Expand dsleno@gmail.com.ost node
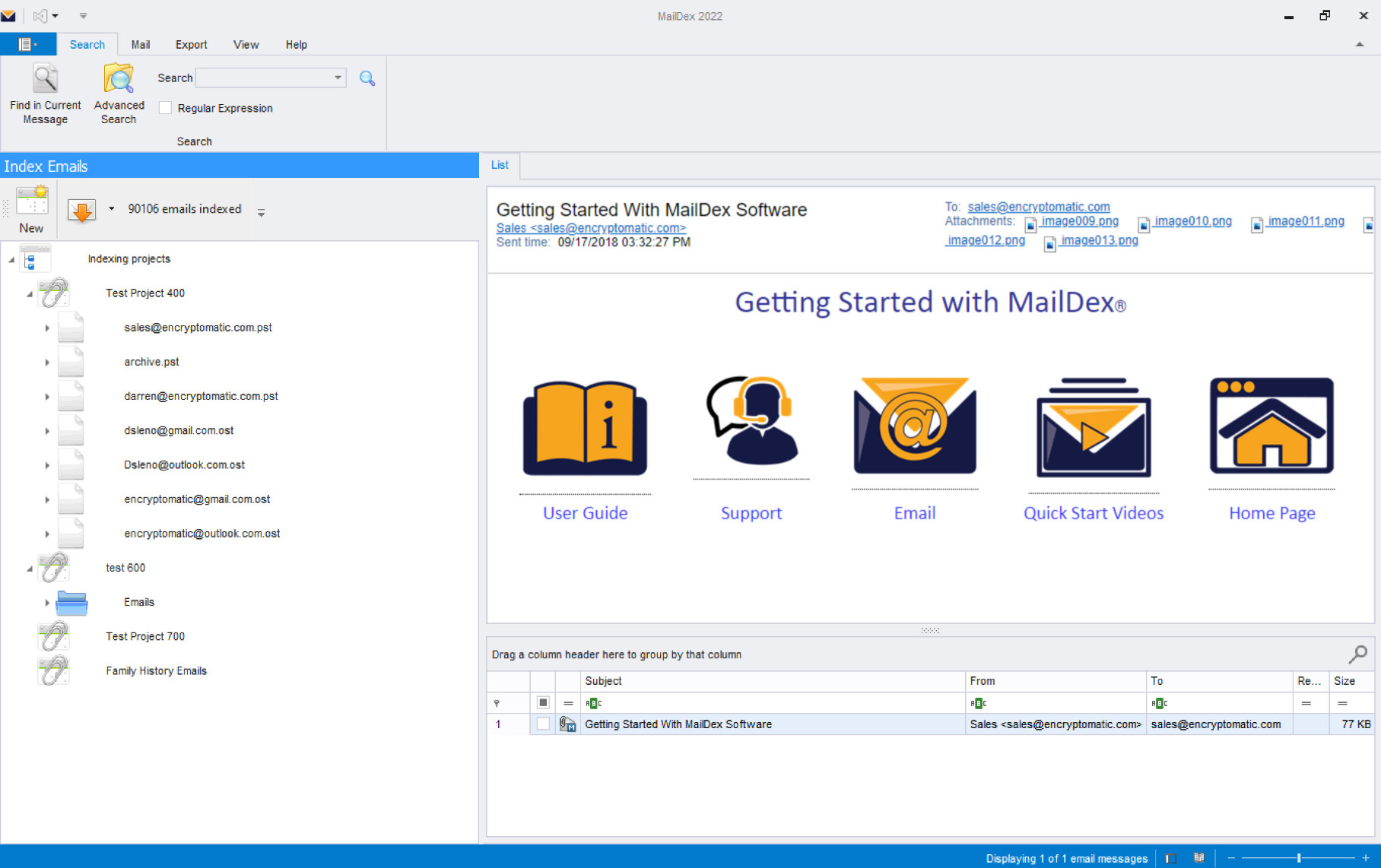 [47, 431]
